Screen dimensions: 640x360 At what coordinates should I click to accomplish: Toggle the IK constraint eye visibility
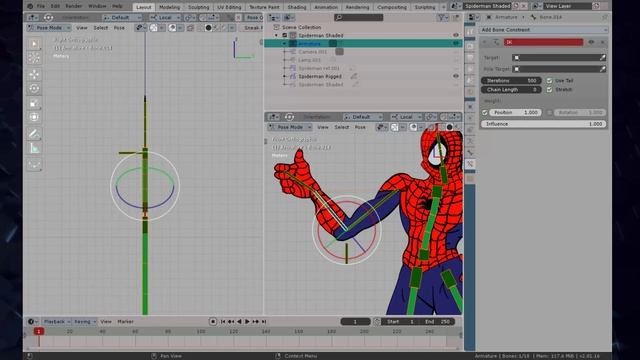[x=591, y=42]
